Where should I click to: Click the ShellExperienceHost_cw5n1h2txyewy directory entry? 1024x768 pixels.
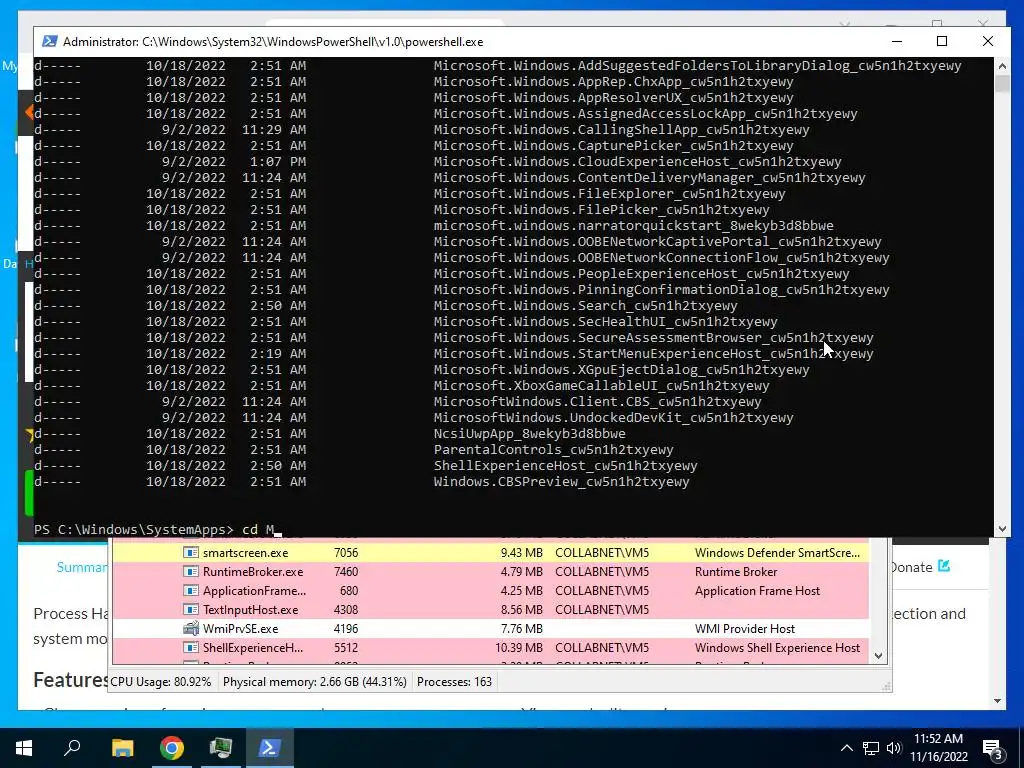click(566, 466)
